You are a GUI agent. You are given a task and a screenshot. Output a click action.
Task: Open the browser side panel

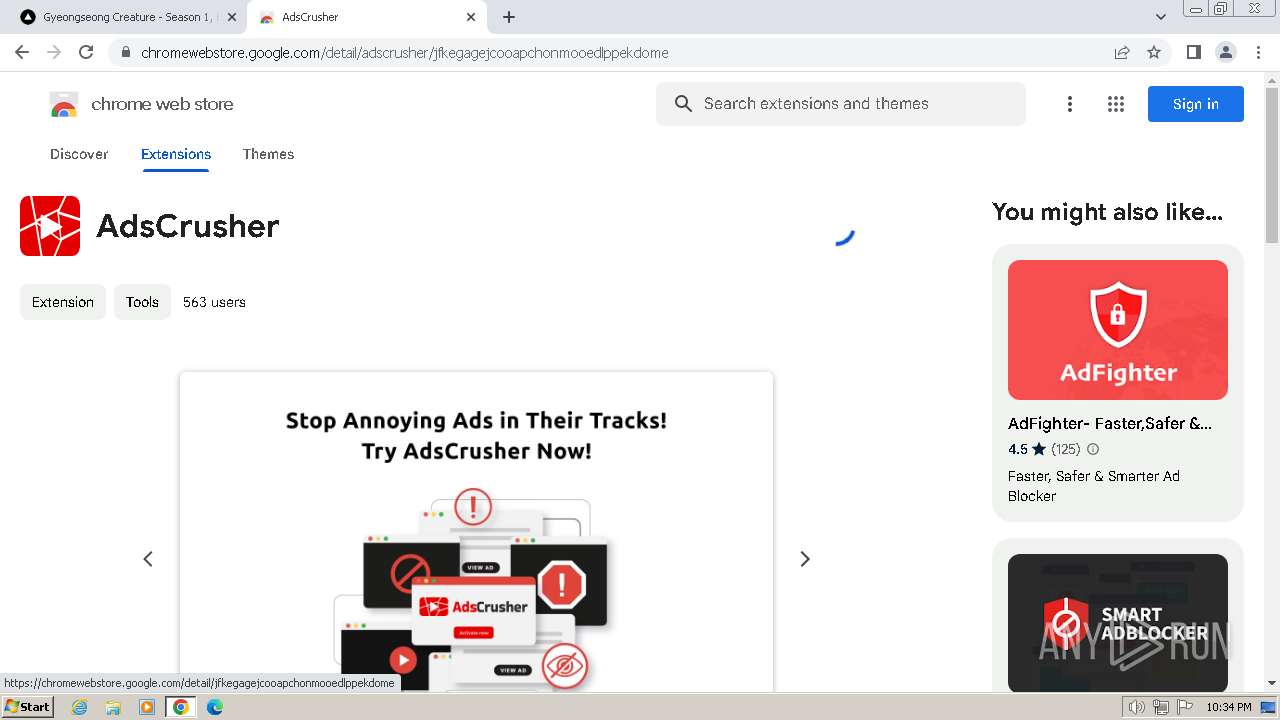pos(1194,52)
